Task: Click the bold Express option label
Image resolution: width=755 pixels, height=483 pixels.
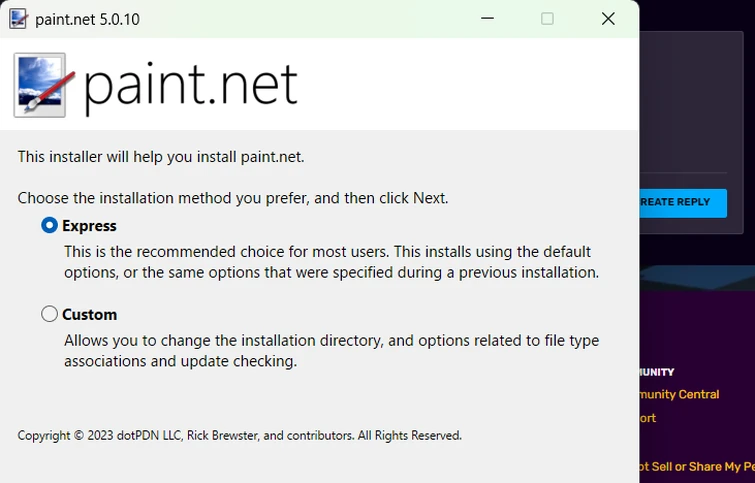Action: click(89, 226)
